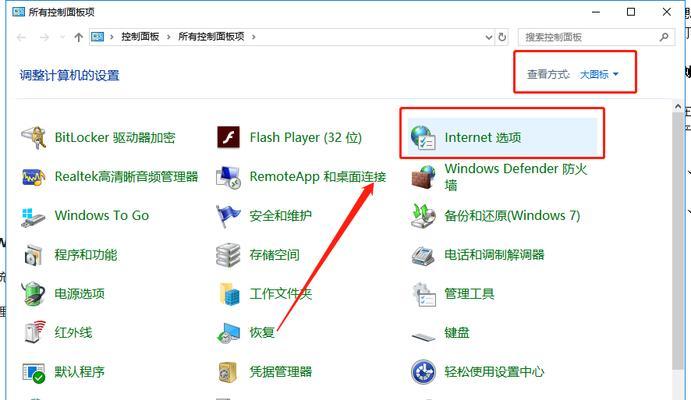The width and height of the screenshot is (691, 400).
Task: Click the search magnifier icon
Action: [x=664, y=37]
